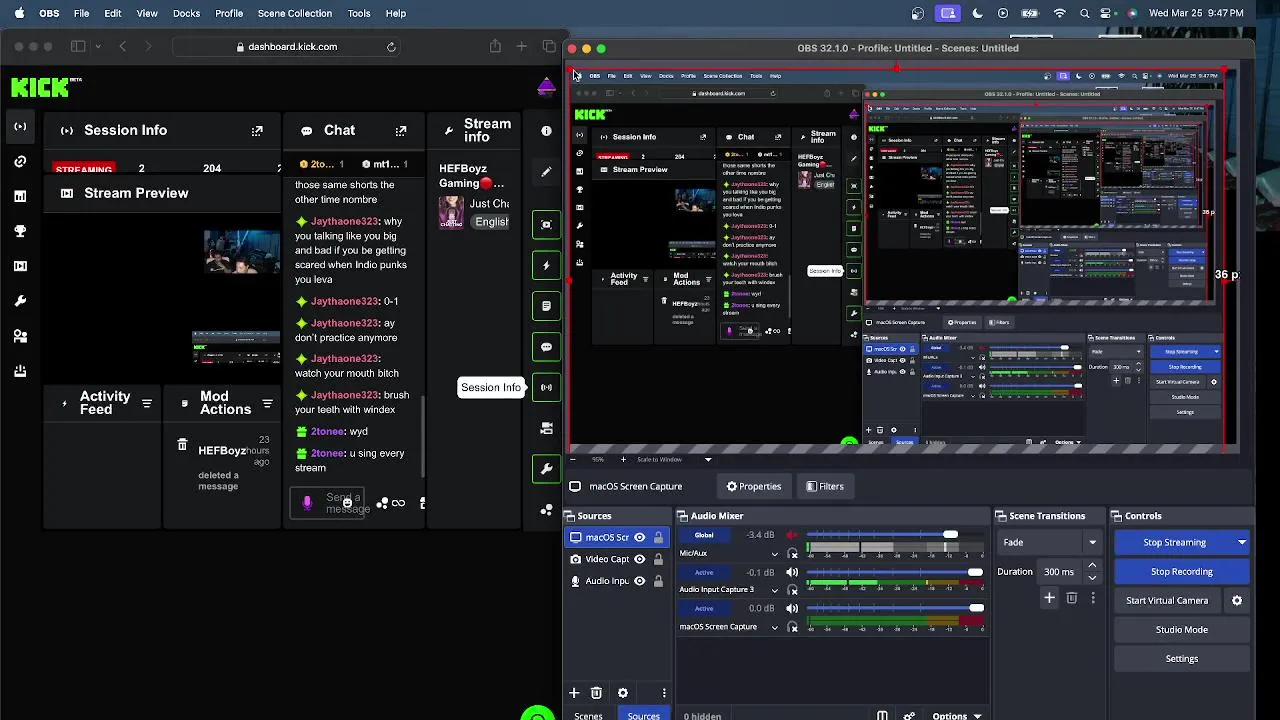Viewport: 1280px width, 720px height.
Task: Click the microphone icon in chat input
Action: tap(307, 502)
